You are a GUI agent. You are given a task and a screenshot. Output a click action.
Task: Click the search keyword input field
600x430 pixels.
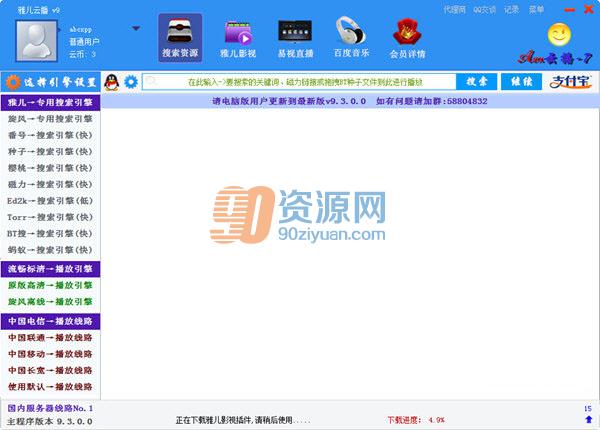[299, 82]
